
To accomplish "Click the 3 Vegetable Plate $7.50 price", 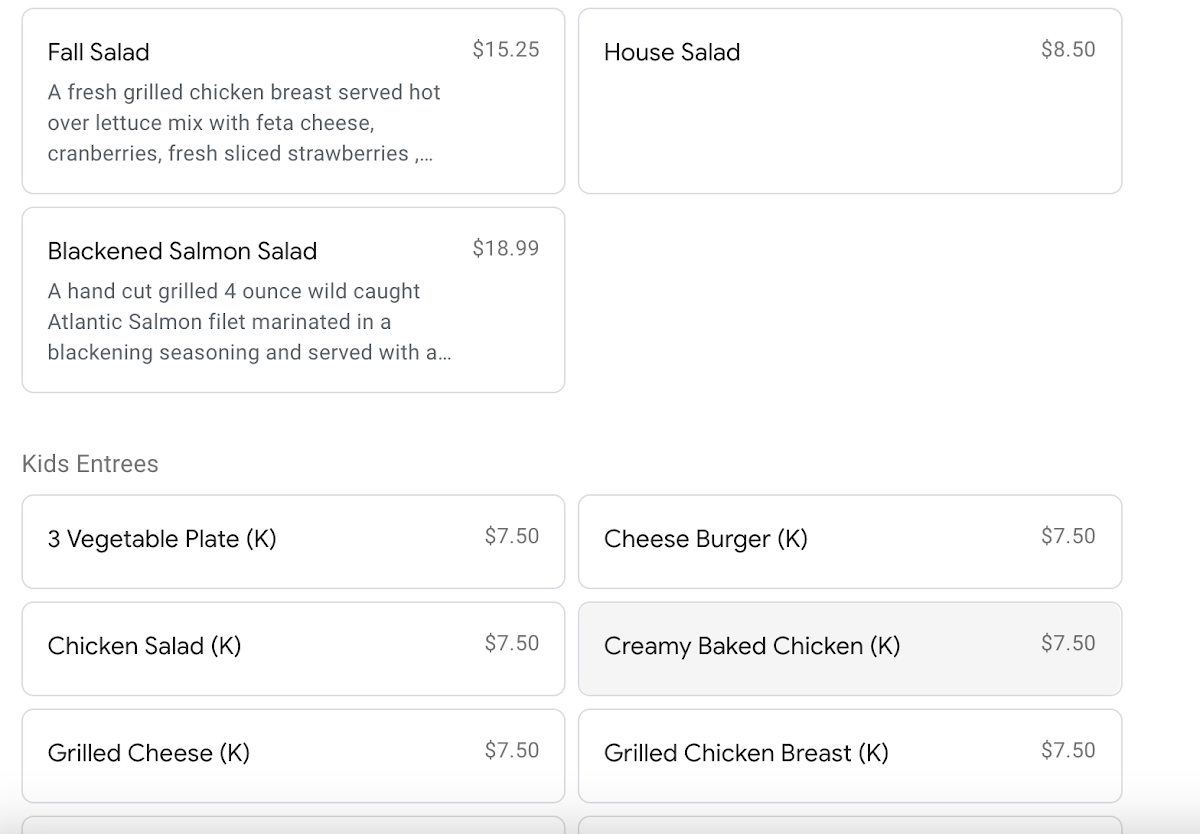I will [x=512, y=536].
